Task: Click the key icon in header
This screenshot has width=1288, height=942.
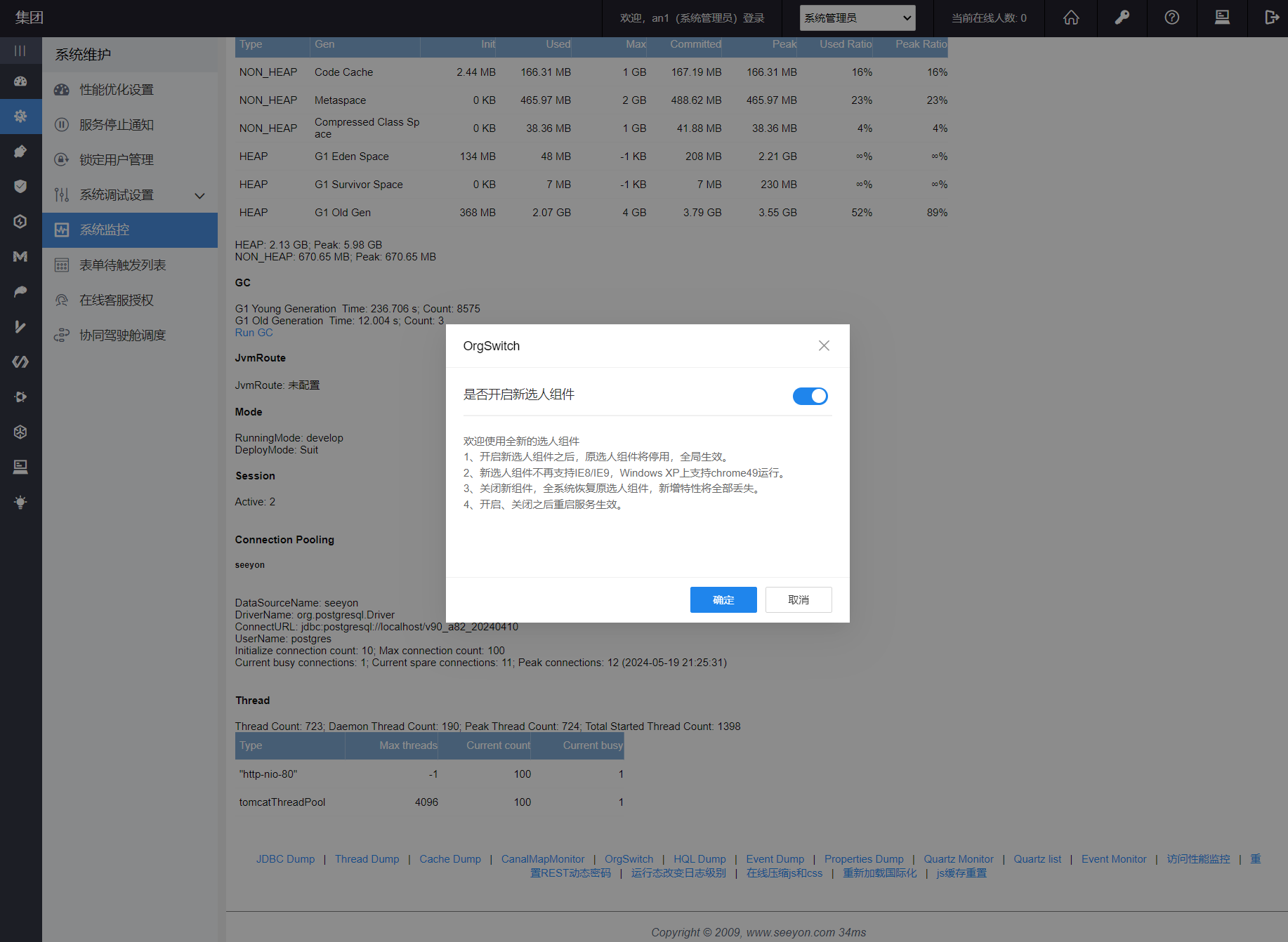Action: click(1122, 18)
